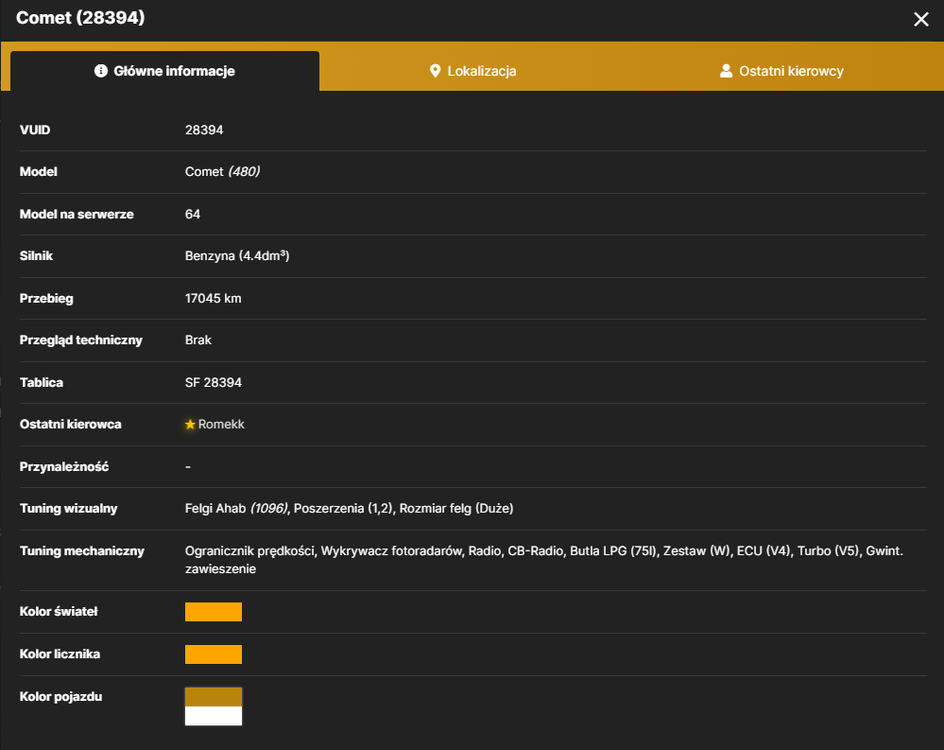Image resolution: width=944 pixels, height=750 pixels.
Task: Click the VUID row label
Action: pos(35,130)
